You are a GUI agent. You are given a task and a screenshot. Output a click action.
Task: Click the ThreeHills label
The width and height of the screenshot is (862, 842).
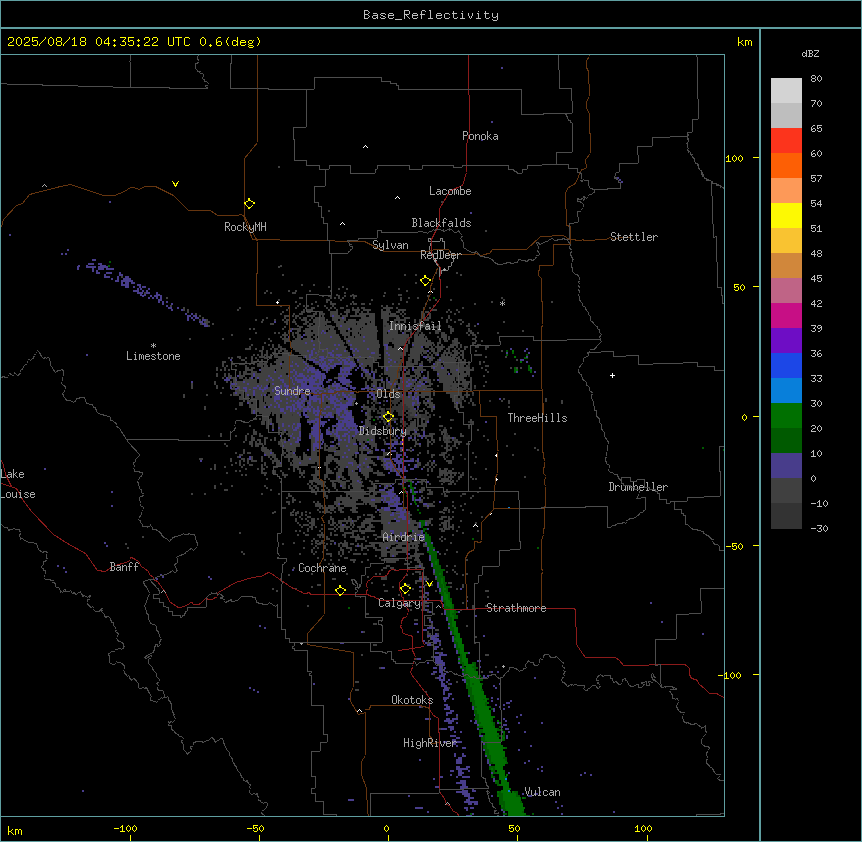coord(537,418)
